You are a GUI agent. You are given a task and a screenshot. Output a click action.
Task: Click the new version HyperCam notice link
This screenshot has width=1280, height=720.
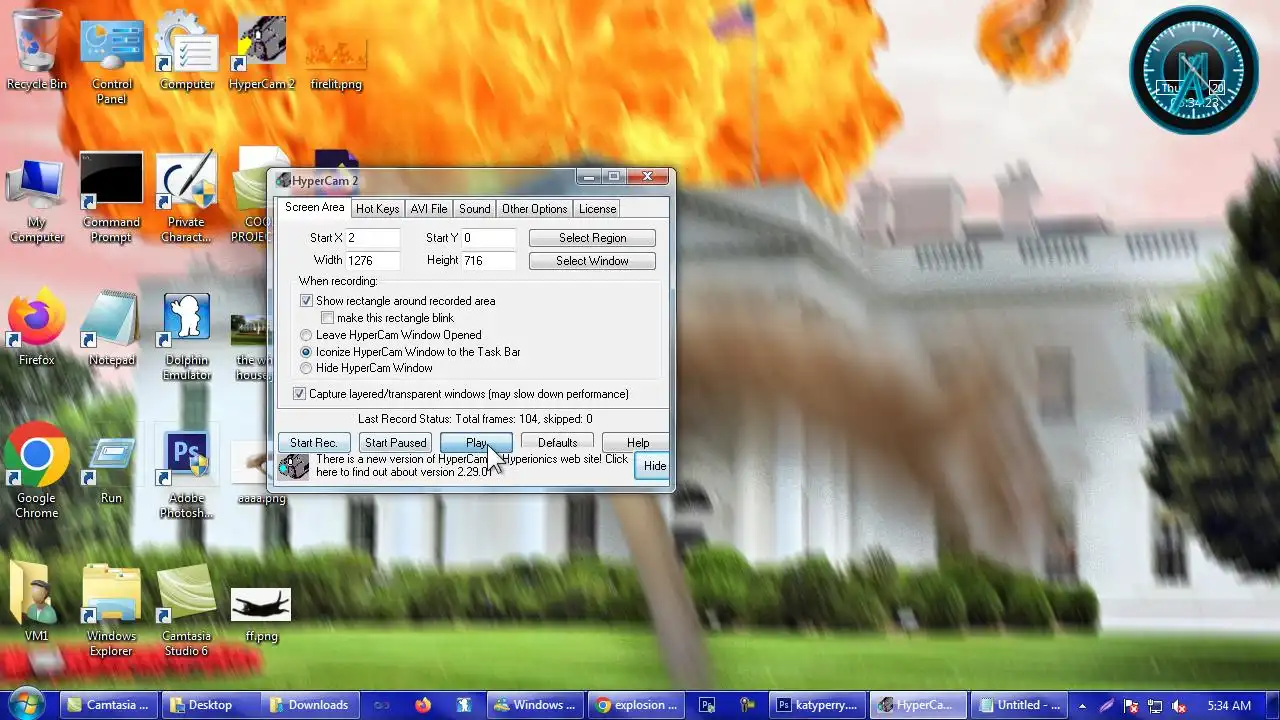click(x=472, y=466)
